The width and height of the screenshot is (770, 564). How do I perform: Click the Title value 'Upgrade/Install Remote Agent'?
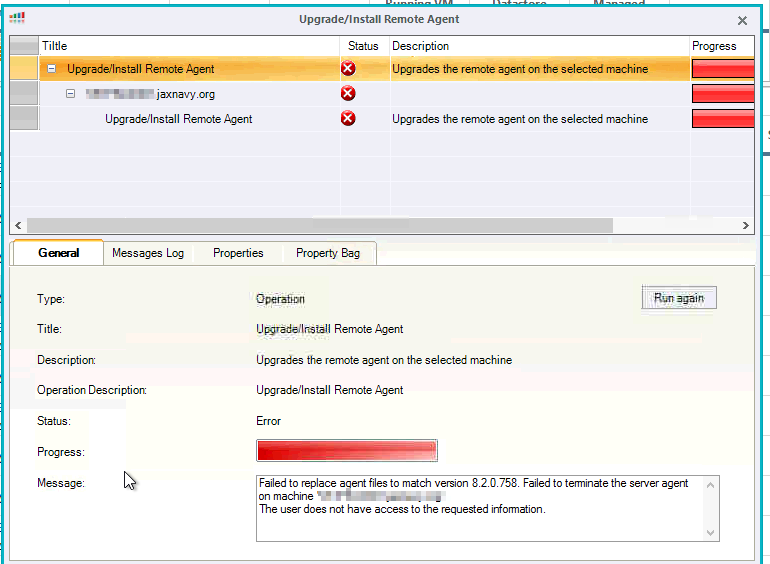(x=330, y=329)
